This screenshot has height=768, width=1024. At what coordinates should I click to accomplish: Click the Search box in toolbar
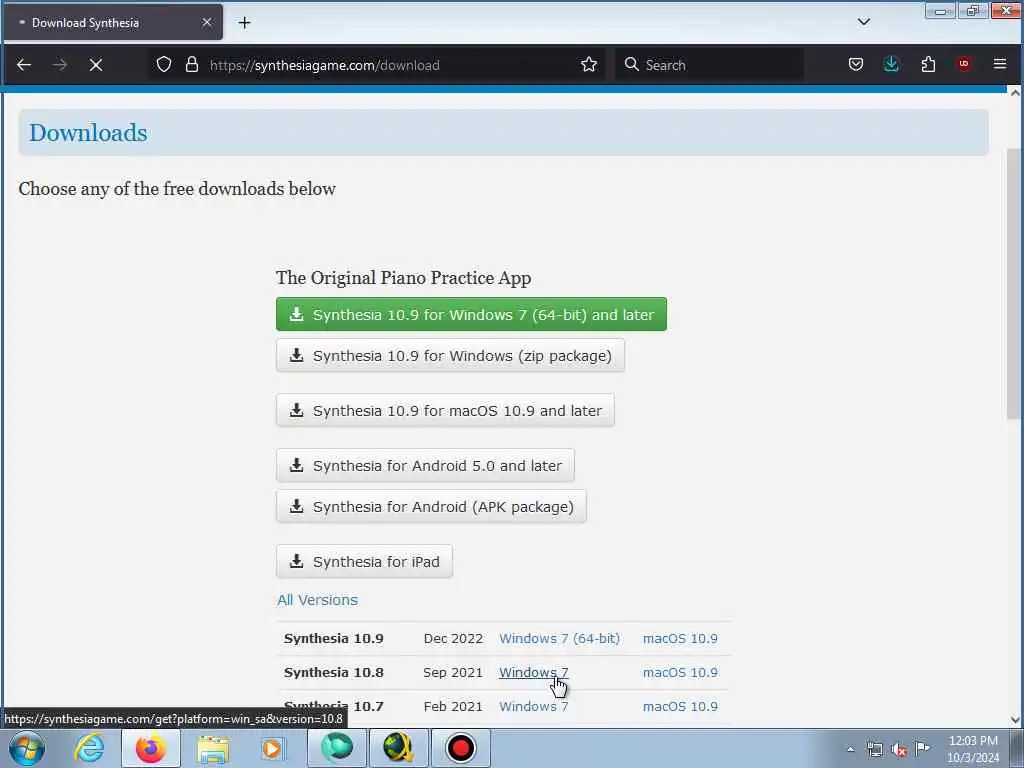(x=709, y=65)
